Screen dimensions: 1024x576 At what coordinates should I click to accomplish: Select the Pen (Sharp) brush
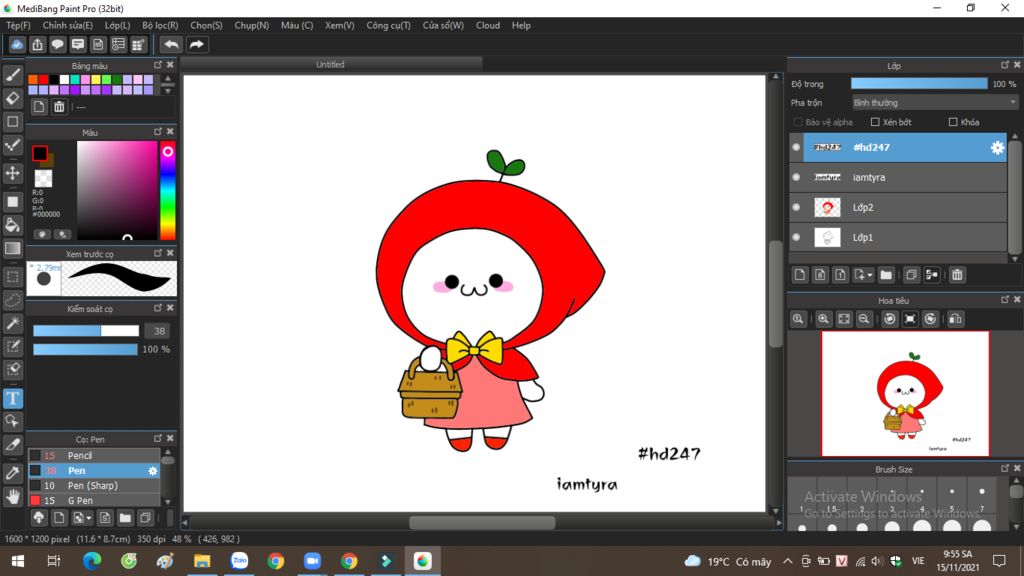click(94, 486)
